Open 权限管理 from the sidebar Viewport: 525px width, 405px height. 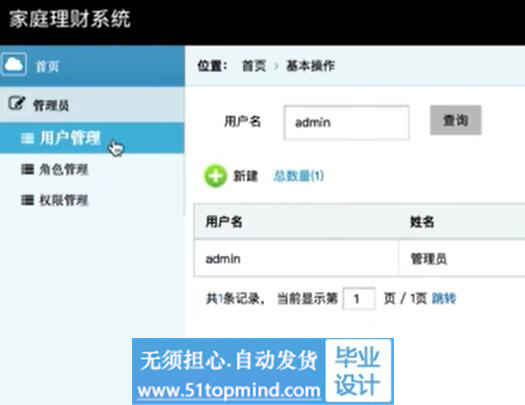[64, 200]
